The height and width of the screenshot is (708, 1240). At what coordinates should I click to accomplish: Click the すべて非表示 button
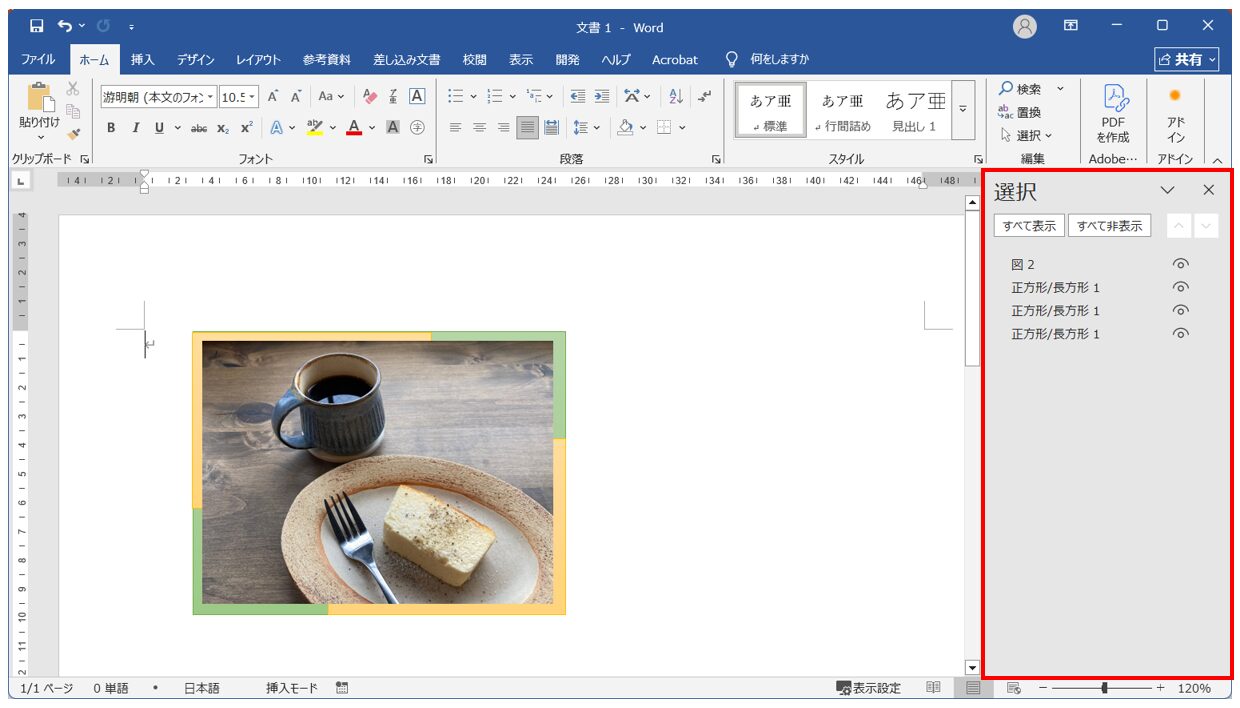point(1109,226)
